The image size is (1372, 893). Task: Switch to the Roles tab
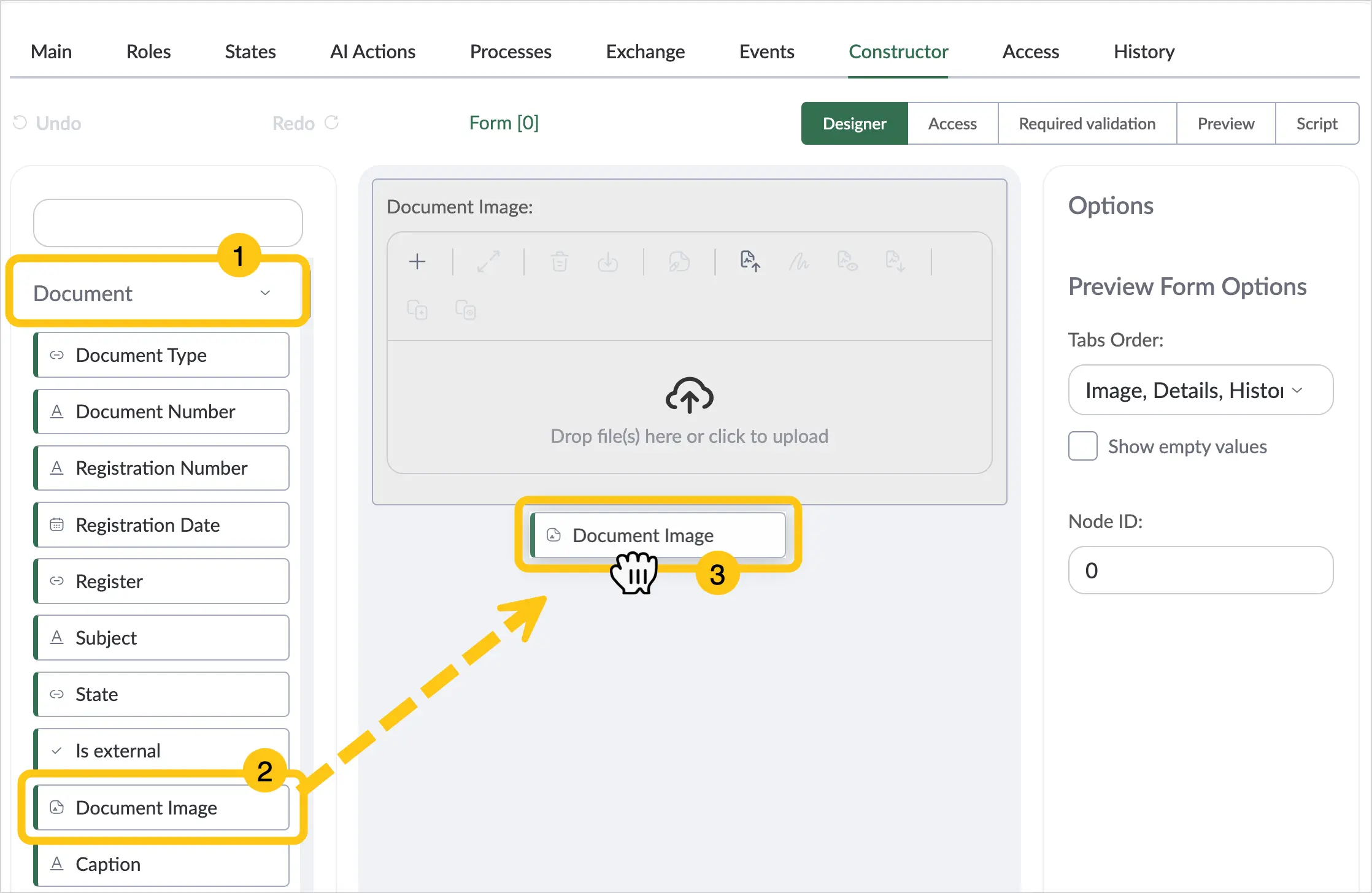[148, 52]
